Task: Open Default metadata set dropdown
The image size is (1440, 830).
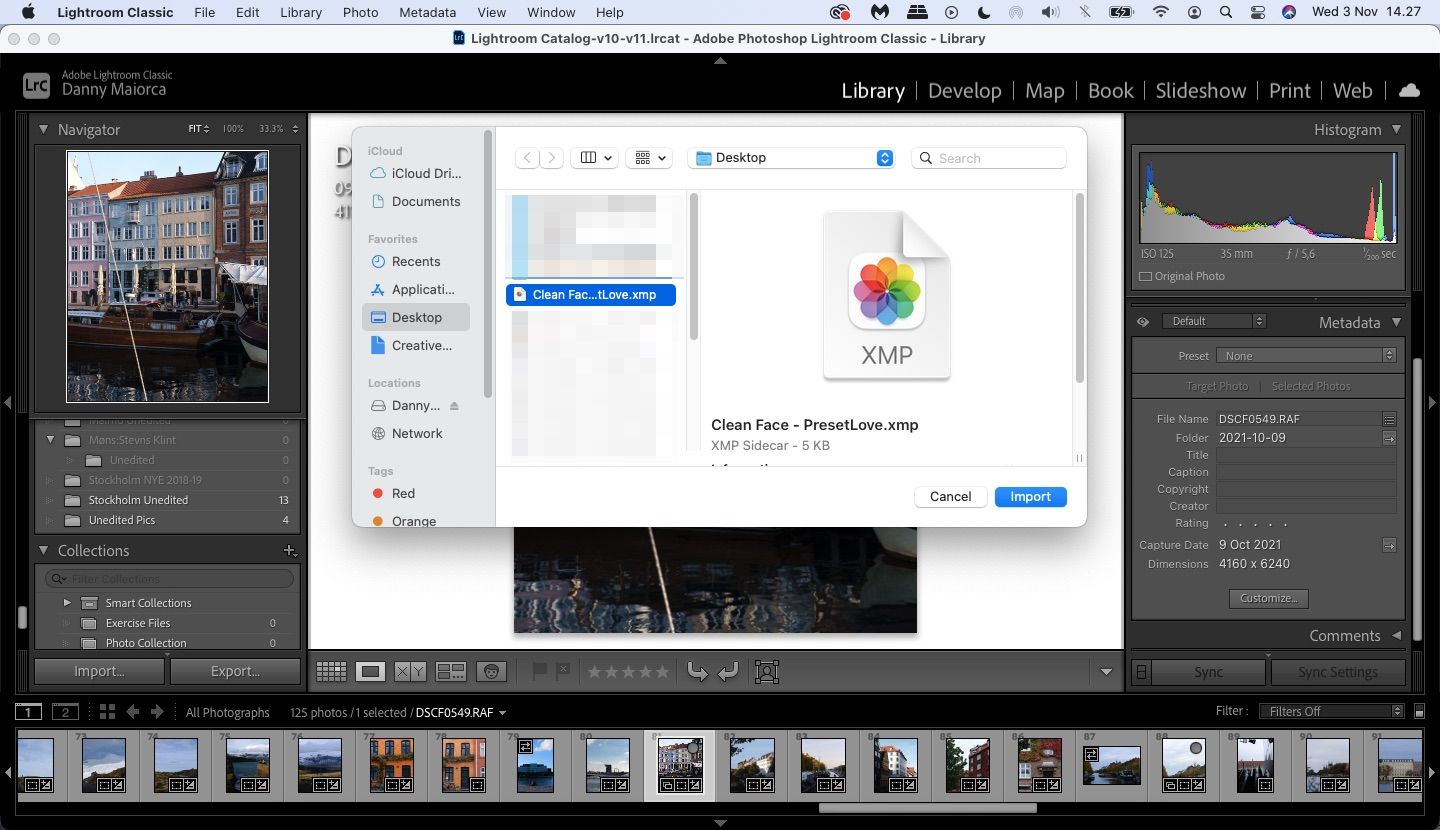Action: point(1214,322)
